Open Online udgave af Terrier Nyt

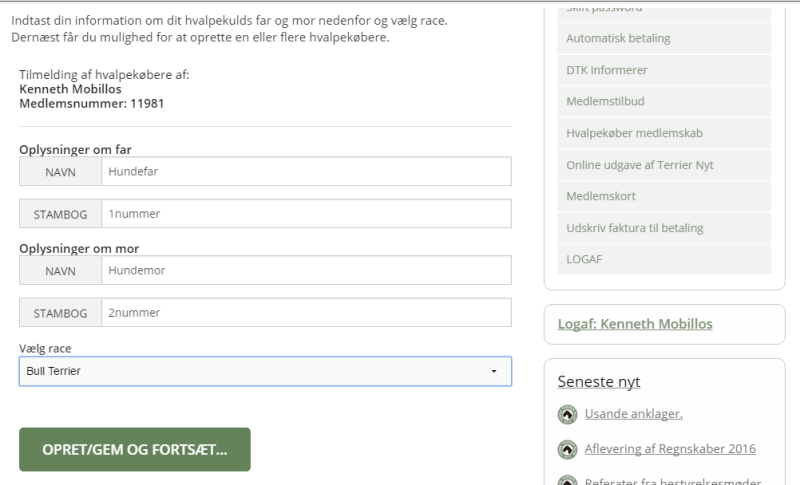(x=664, y=165)
